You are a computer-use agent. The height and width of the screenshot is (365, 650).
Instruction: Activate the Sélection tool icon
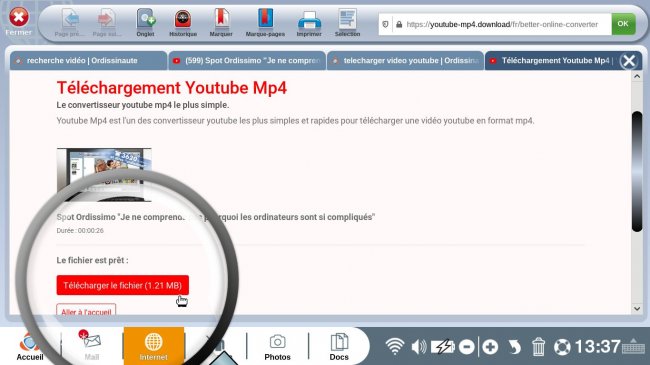pyautogui.click(x=347, y=19)
